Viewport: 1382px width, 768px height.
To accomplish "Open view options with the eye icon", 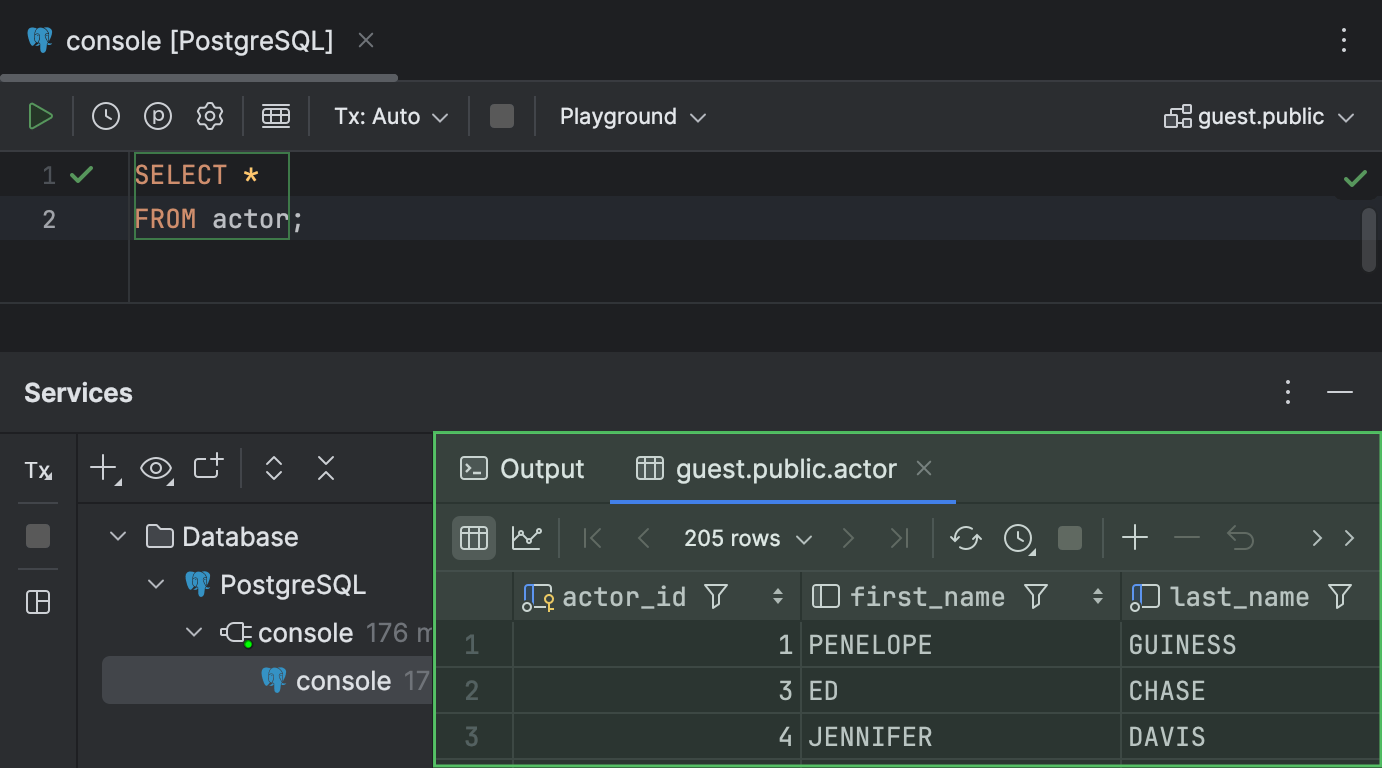I will tap(157, 467).
